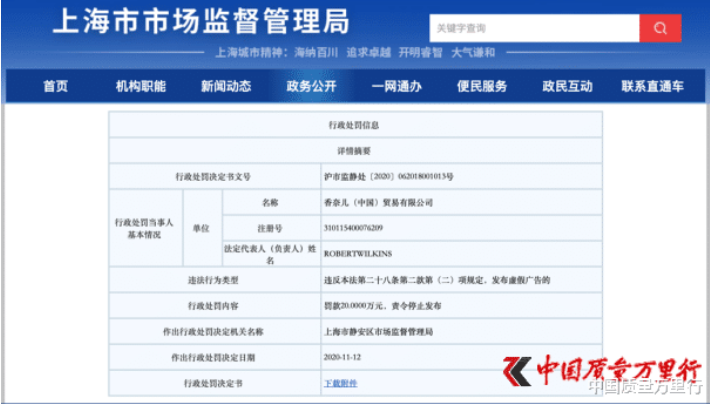Open the 一网通办 menu item
The height and width of the screenshot is (404, 710).
(397, 86)
